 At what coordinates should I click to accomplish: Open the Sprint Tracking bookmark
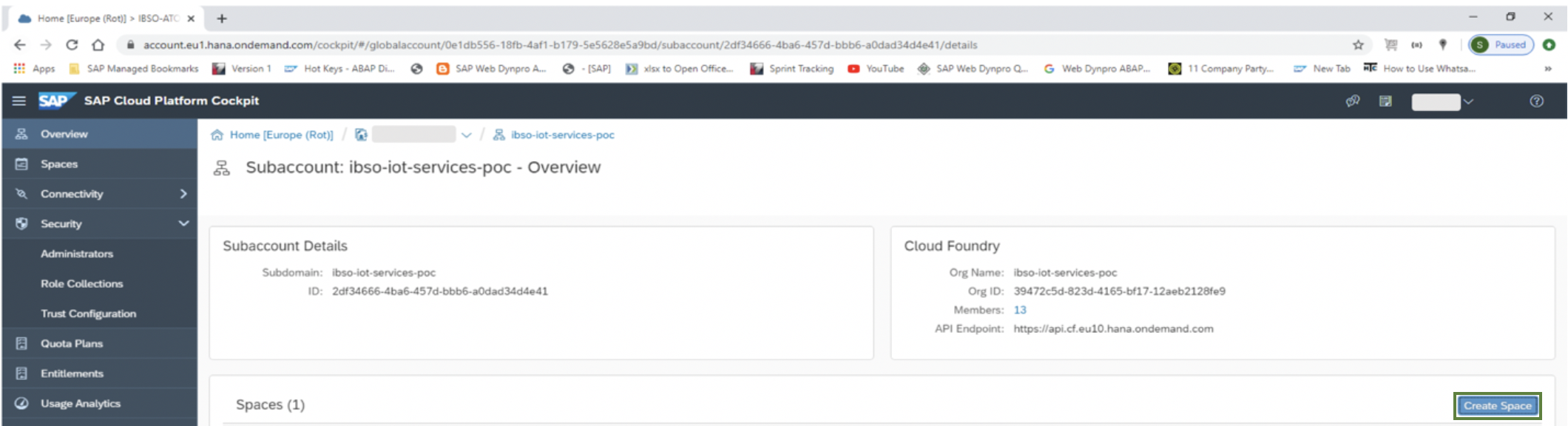pyautogui.click(x=792, y=69)
